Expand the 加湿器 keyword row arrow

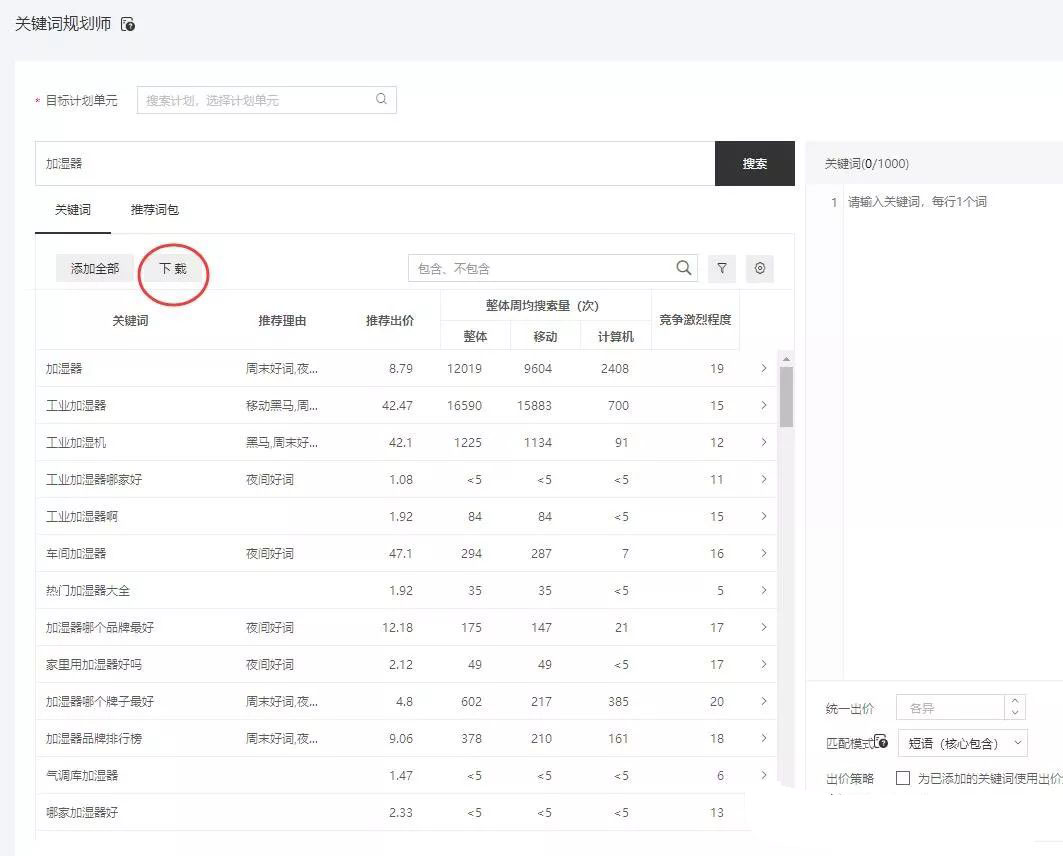(x=764, y=368)
